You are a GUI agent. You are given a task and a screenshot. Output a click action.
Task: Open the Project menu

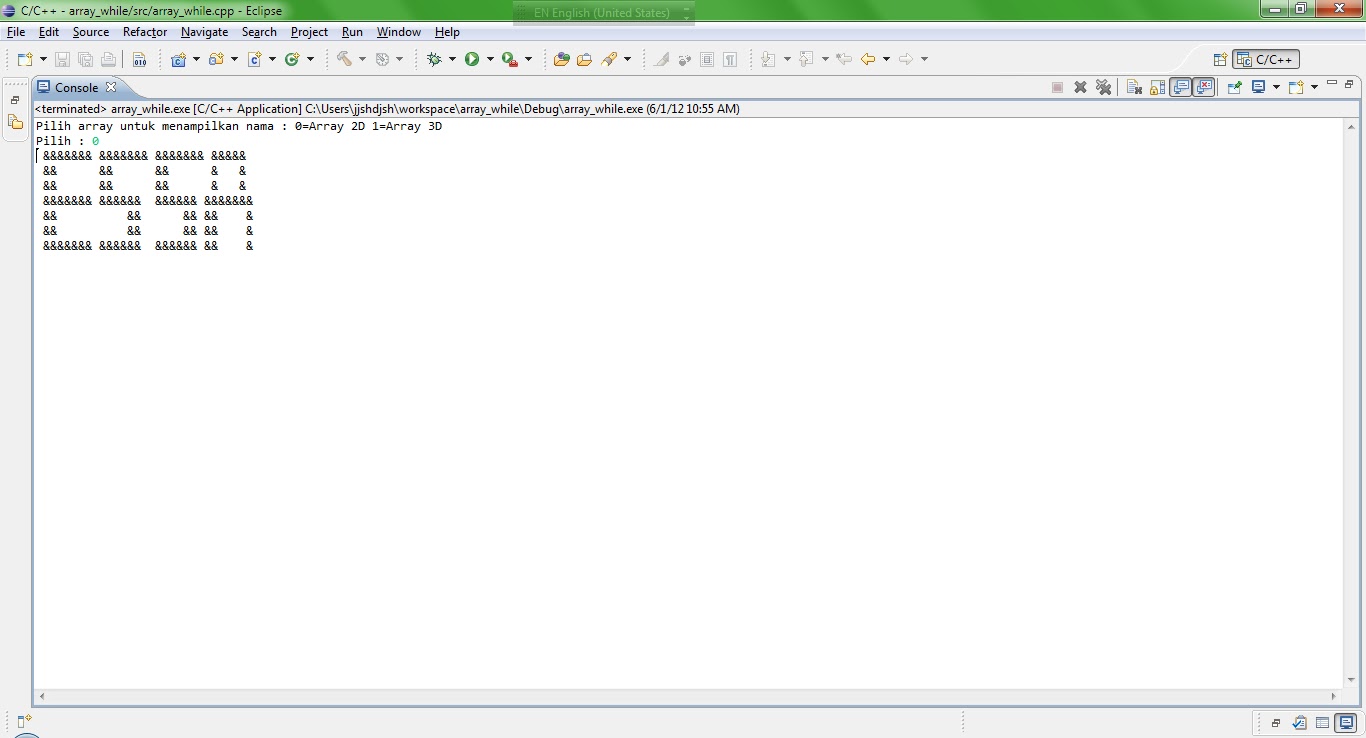309,32
